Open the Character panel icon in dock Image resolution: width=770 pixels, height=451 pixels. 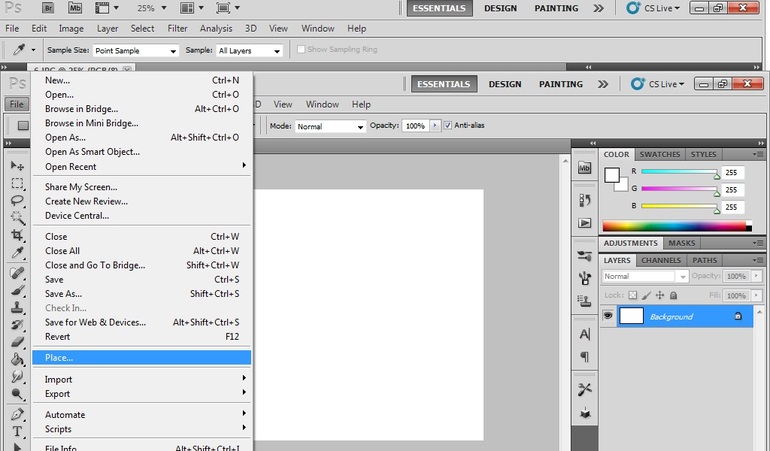585,334
